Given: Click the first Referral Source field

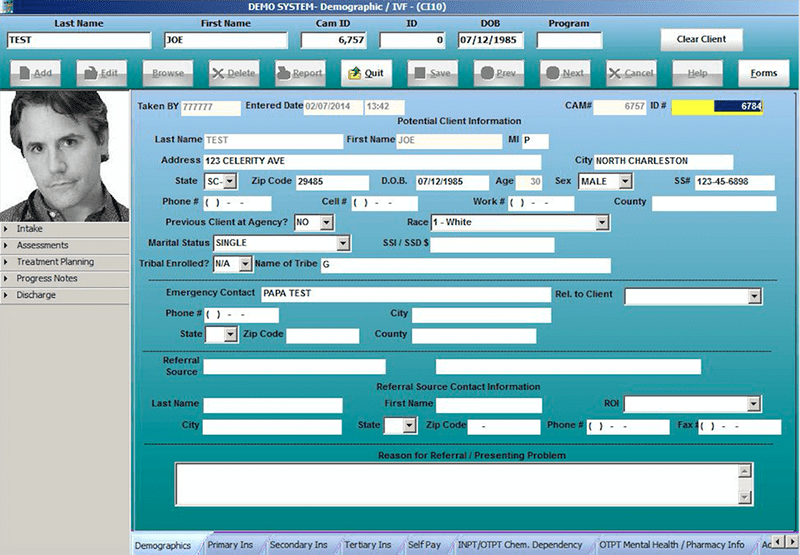Looking at the screenshot, I should (x=294, y=366).
